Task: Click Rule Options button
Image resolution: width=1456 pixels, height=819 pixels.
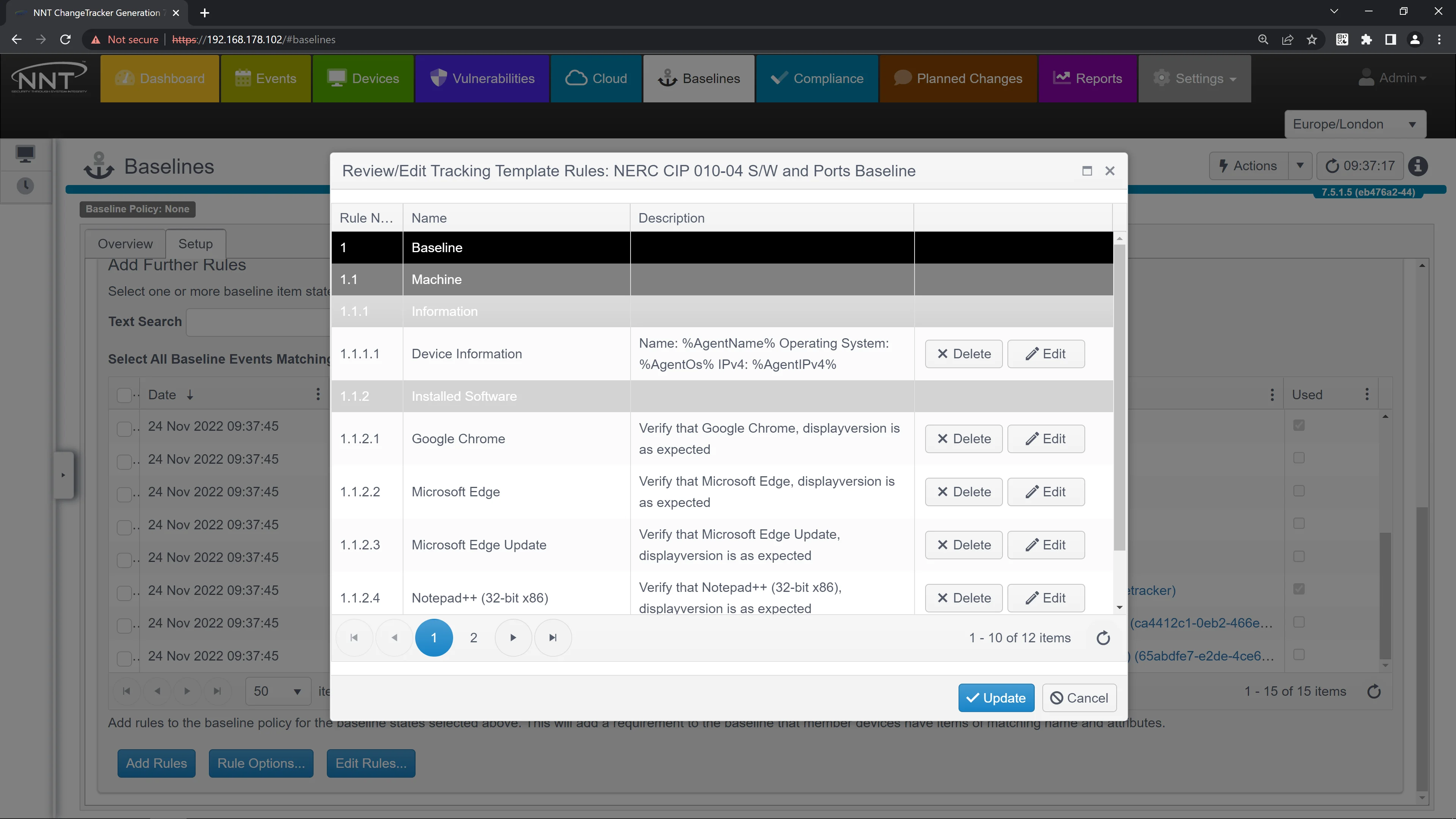Action: click(260, 763)
